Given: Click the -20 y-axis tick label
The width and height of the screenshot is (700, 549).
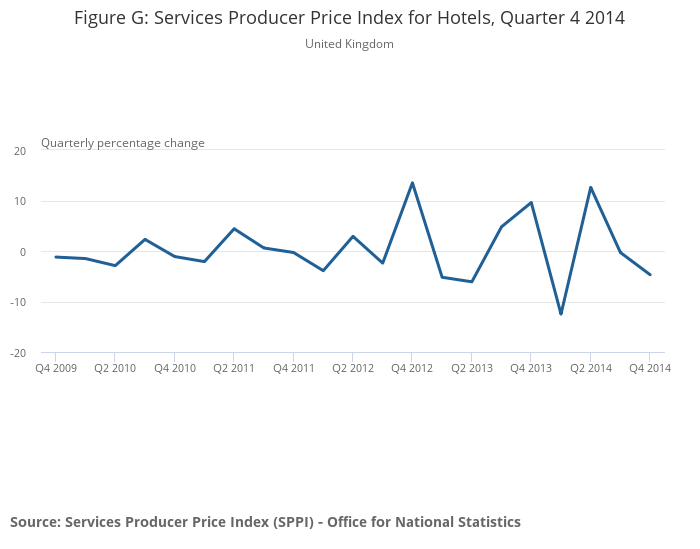Looking at the screenshot, I should (18, 353).
